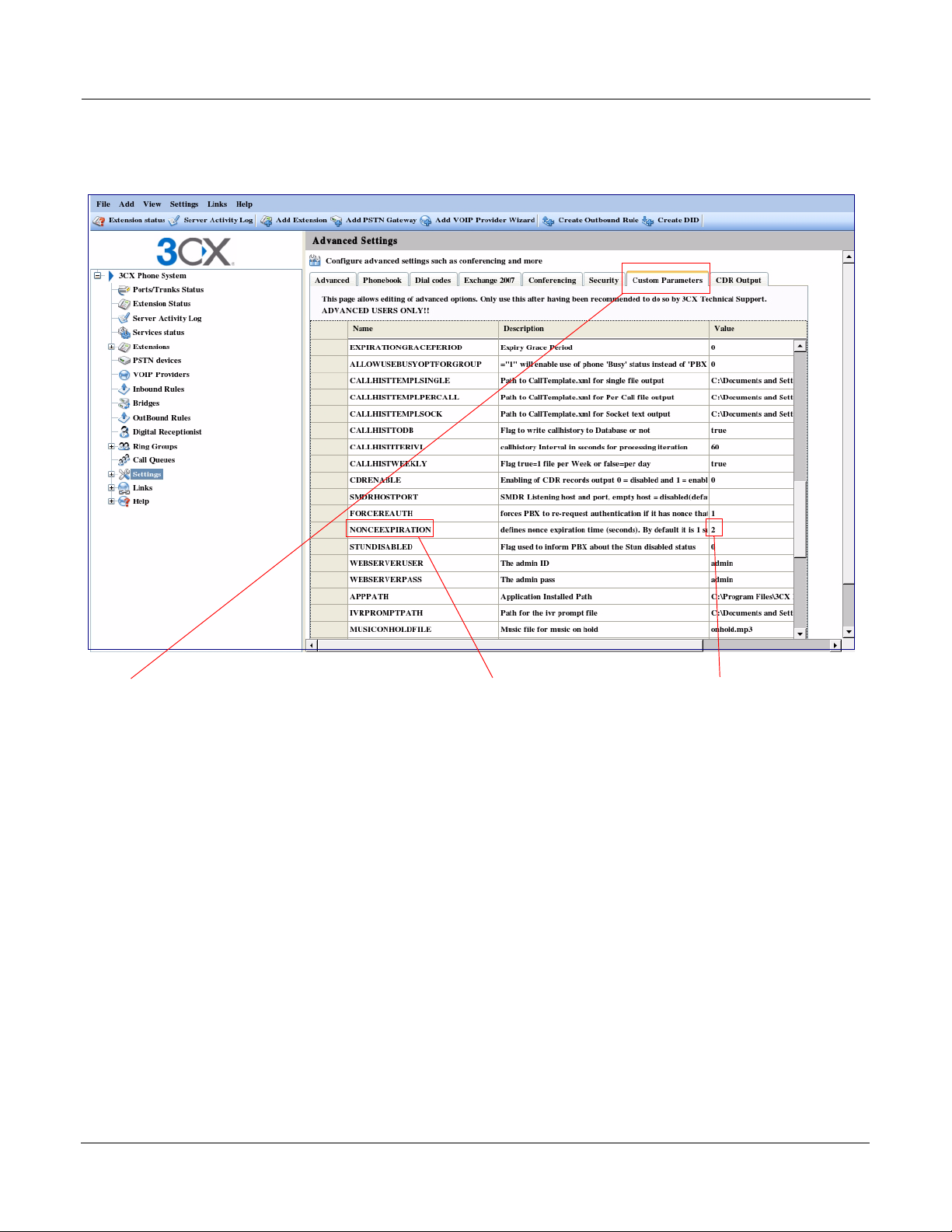
Task: Select the PSTN devices tree icon
Action: tap(124, 361)
